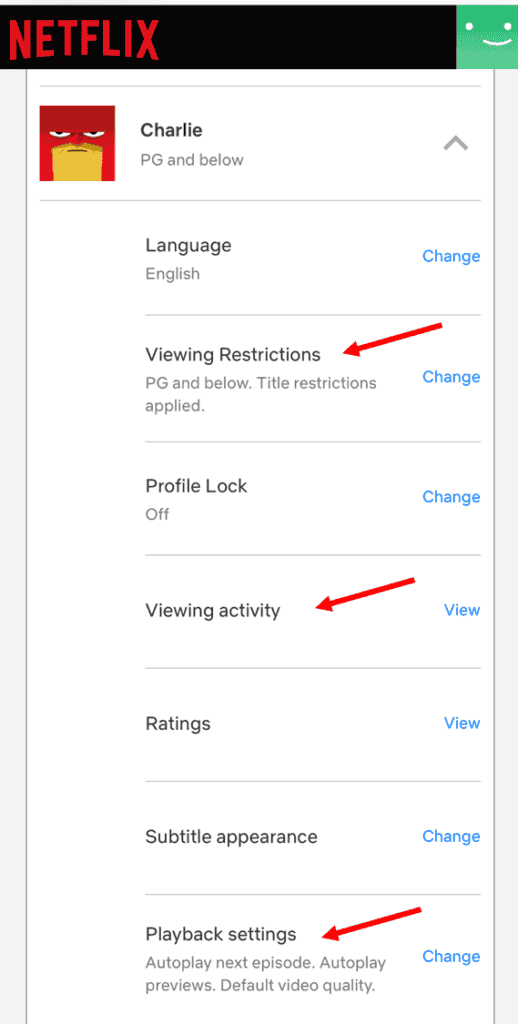The width and height of the screenshot is (518, 1024).
Task: Click Charlie's red angry-face profile picture
Action: 77,143
